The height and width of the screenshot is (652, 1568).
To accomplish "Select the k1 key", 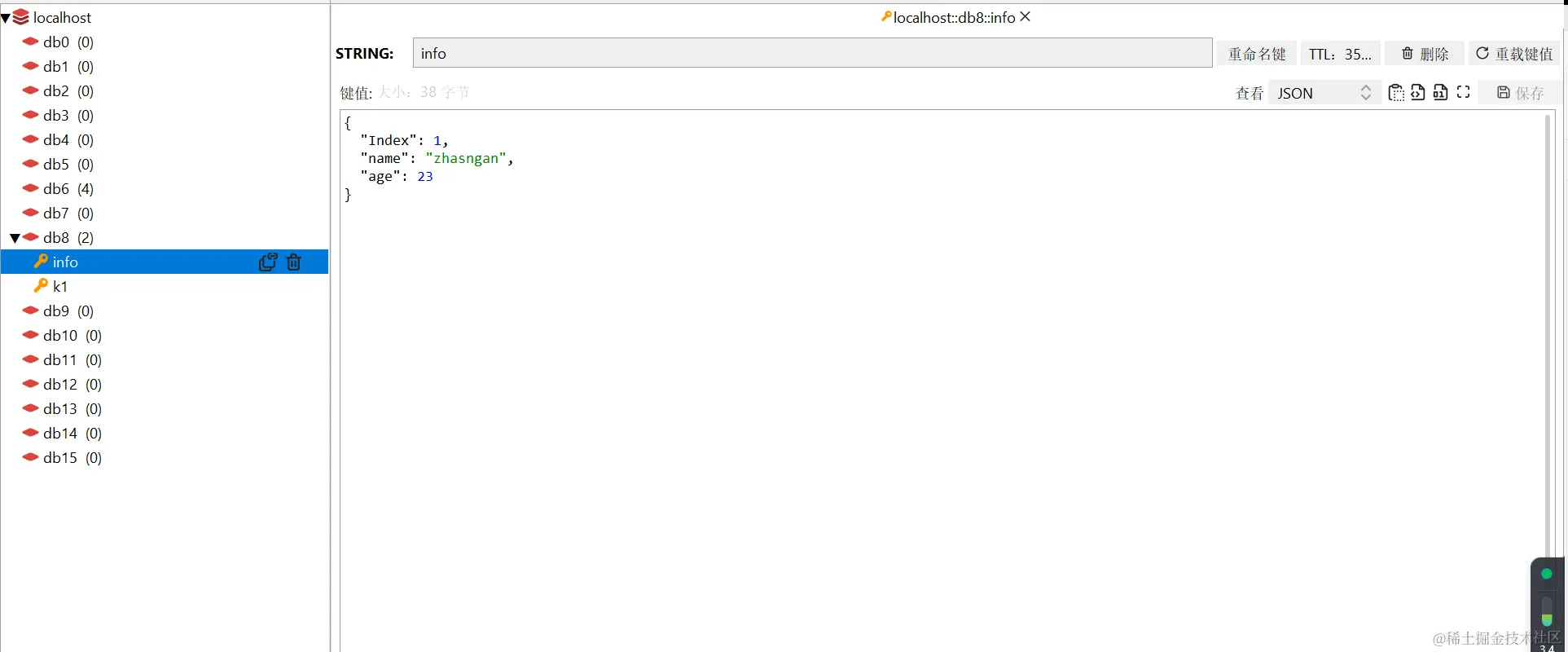I will click(165, 286).
